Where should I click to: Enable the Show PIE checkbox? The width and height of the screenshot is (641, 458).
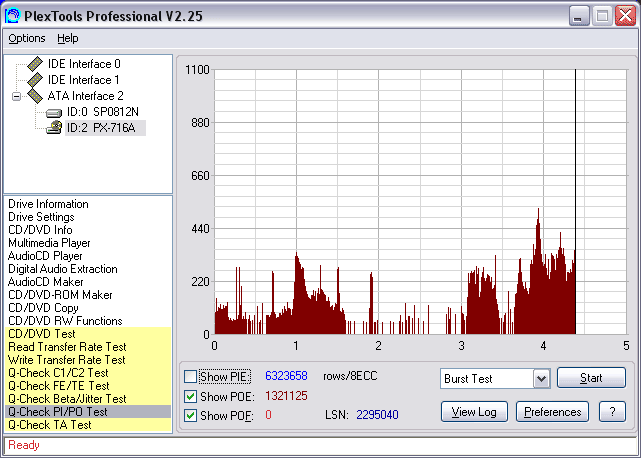(x=190, y=376)
